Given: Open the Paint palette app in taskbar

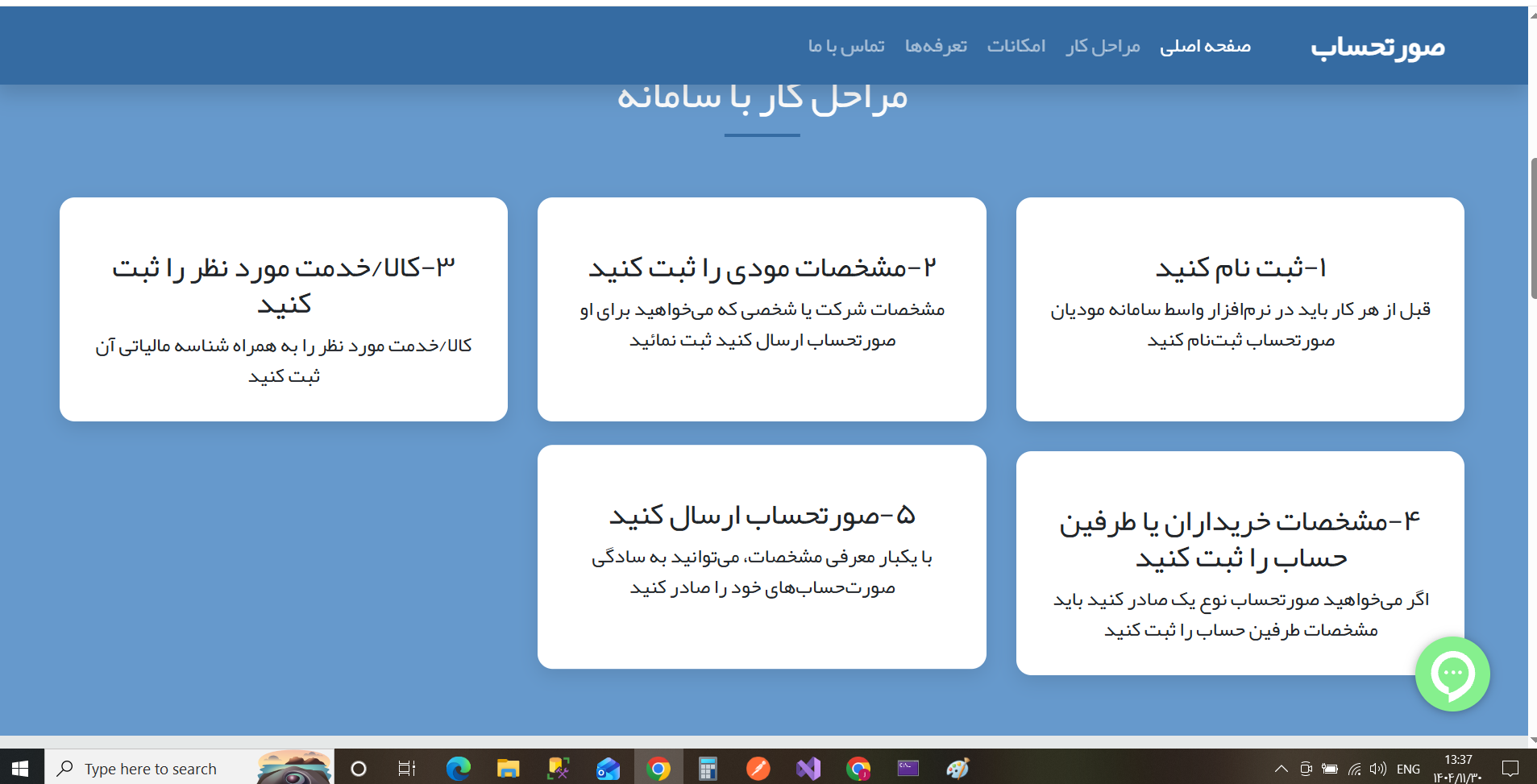Looking at the screenshot, I should click(x=958, y=769).
